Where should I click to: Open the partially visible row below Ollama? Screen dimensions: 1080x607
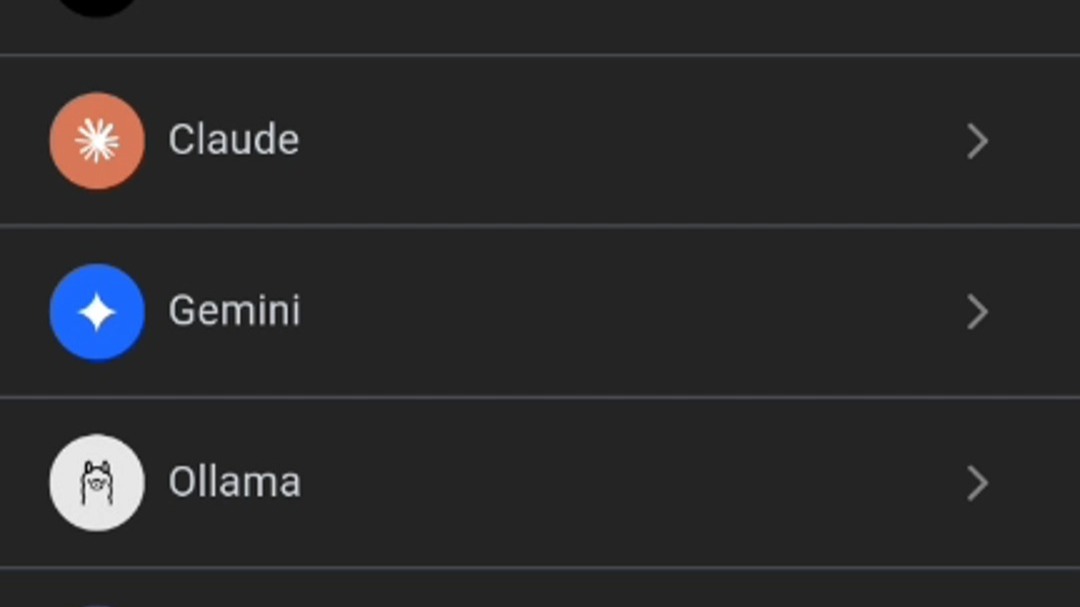click(540, 589)
